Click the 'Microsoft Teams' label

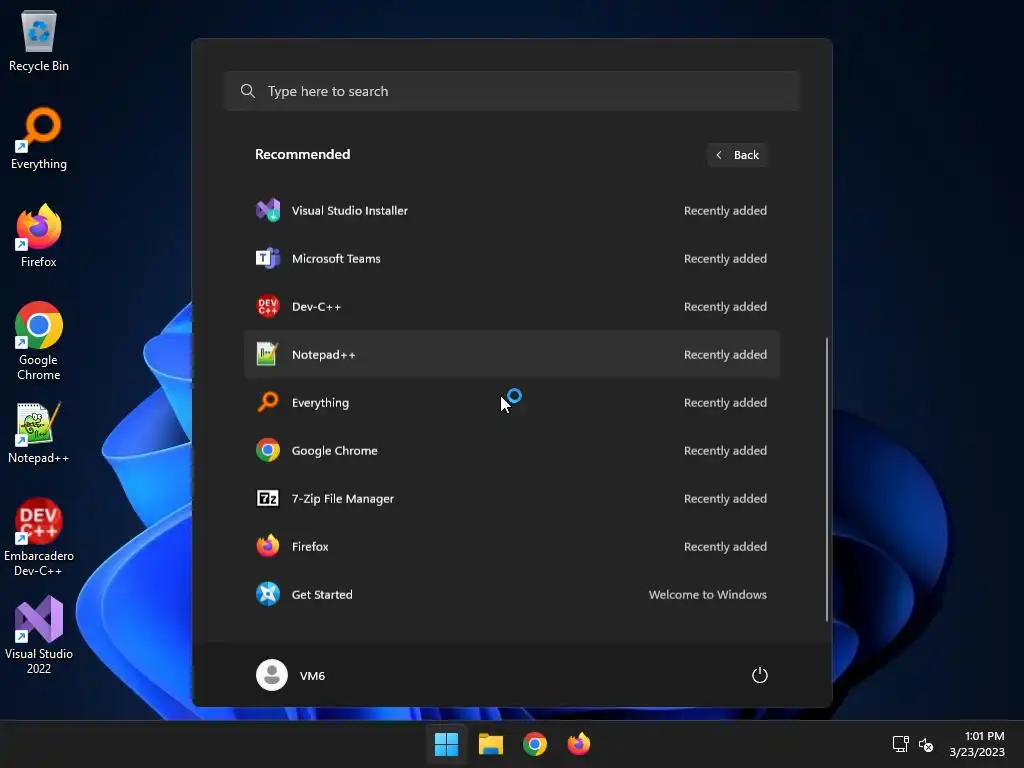click(x=336, y=259)
